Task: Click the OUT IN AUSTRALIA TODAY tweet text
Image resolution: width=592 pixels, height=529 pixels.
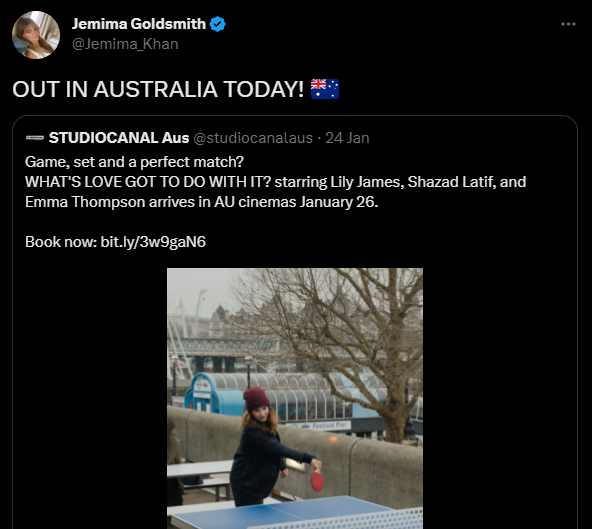Action: click(158, 89)
